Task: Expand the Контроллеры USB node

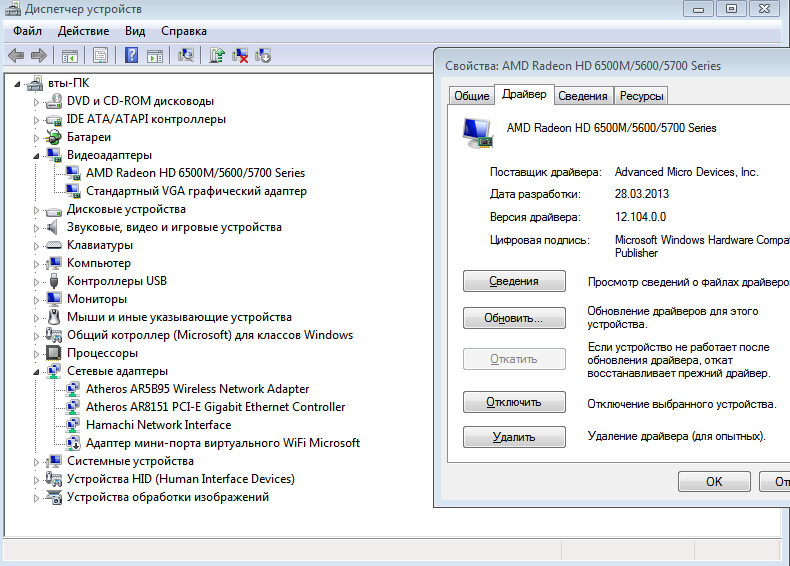Action: 36,282
